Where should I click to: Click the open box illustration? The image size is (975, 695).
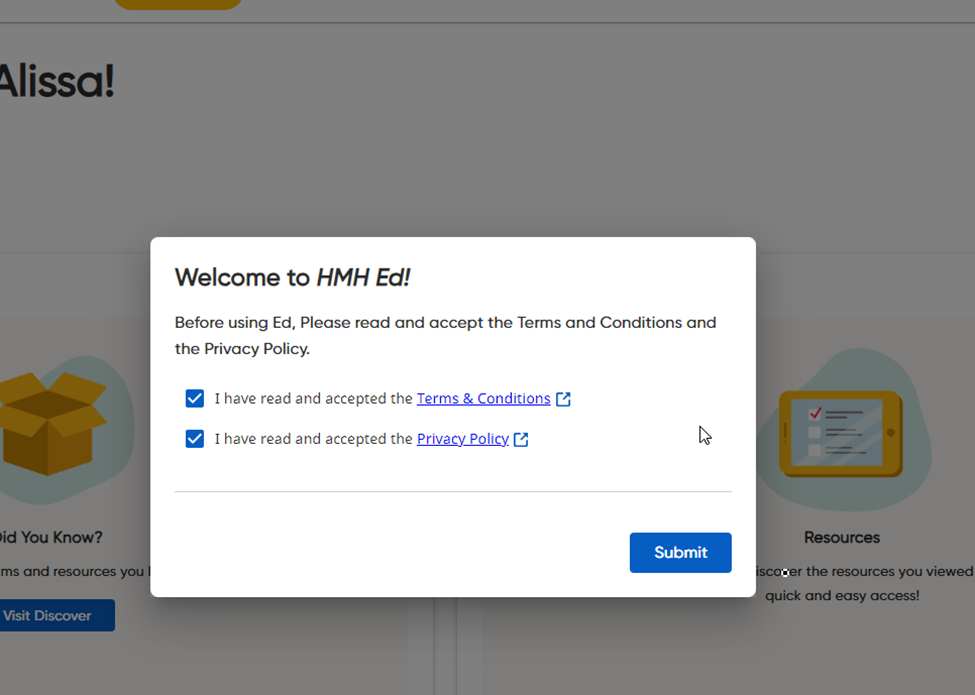[51, 424]
